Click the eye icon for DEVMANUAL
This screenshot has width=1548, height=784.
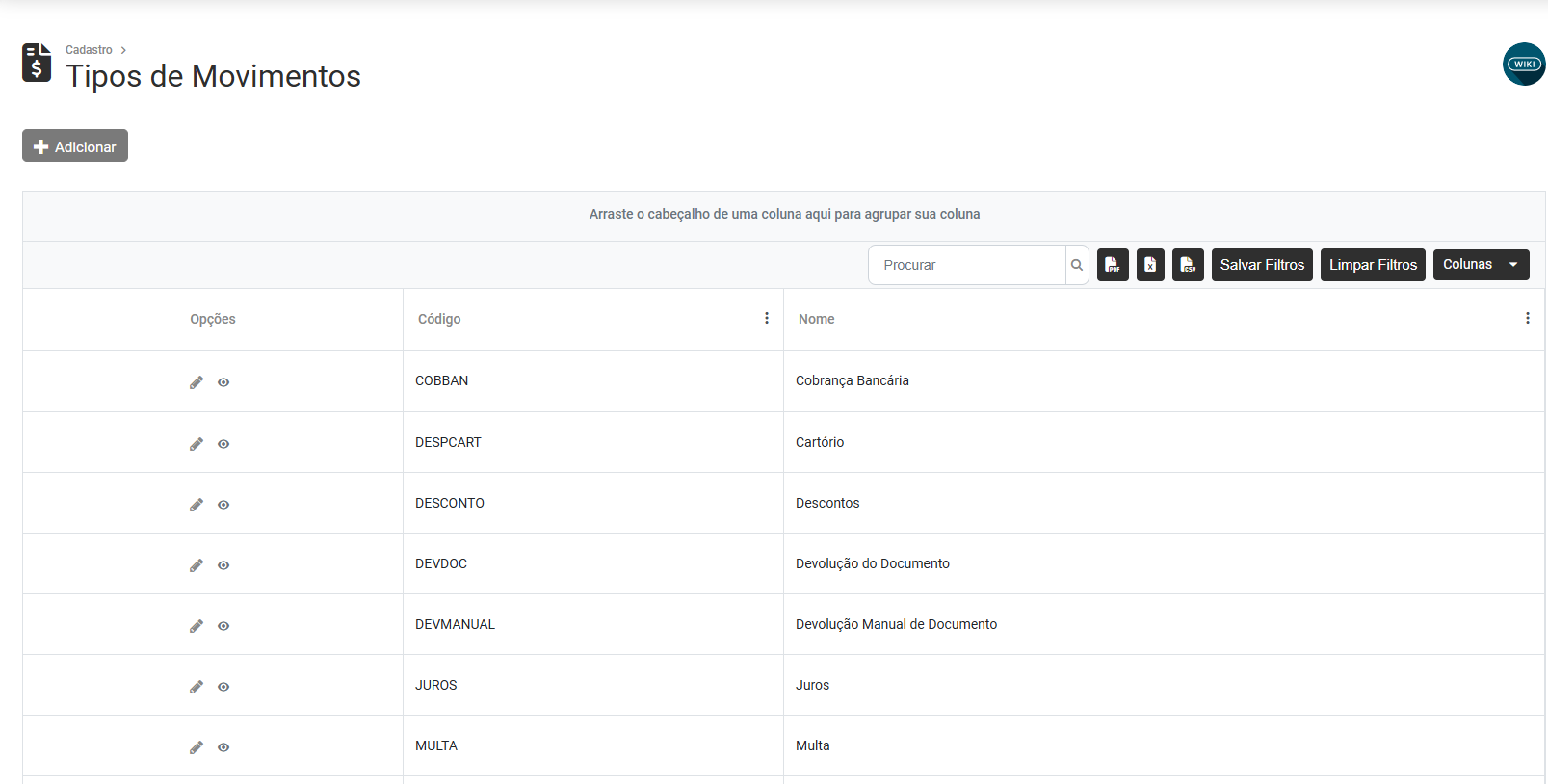[223, 626]
